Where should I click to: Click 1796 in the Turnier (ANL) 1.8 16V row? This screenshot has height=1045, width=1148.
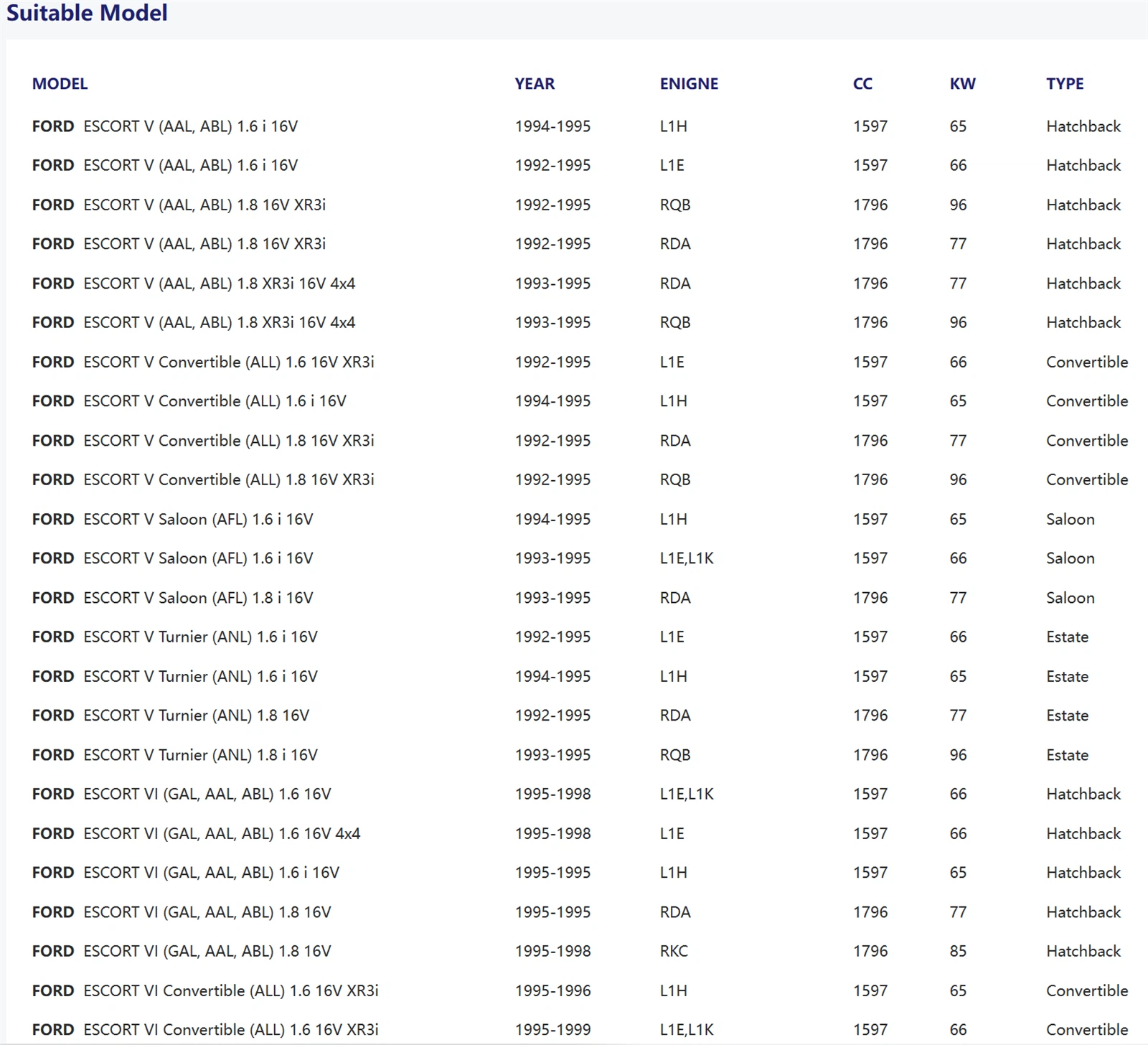coord(870,716)
